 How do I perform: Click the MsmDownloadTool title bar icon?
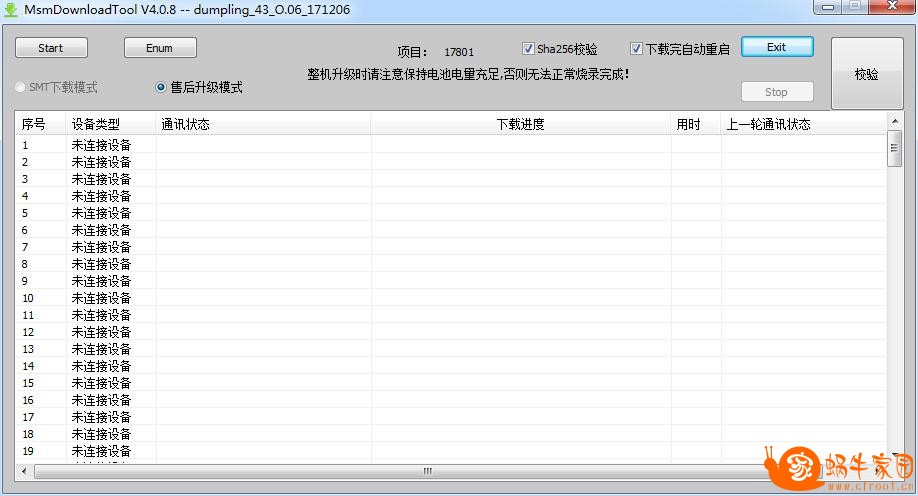(11, 9)
